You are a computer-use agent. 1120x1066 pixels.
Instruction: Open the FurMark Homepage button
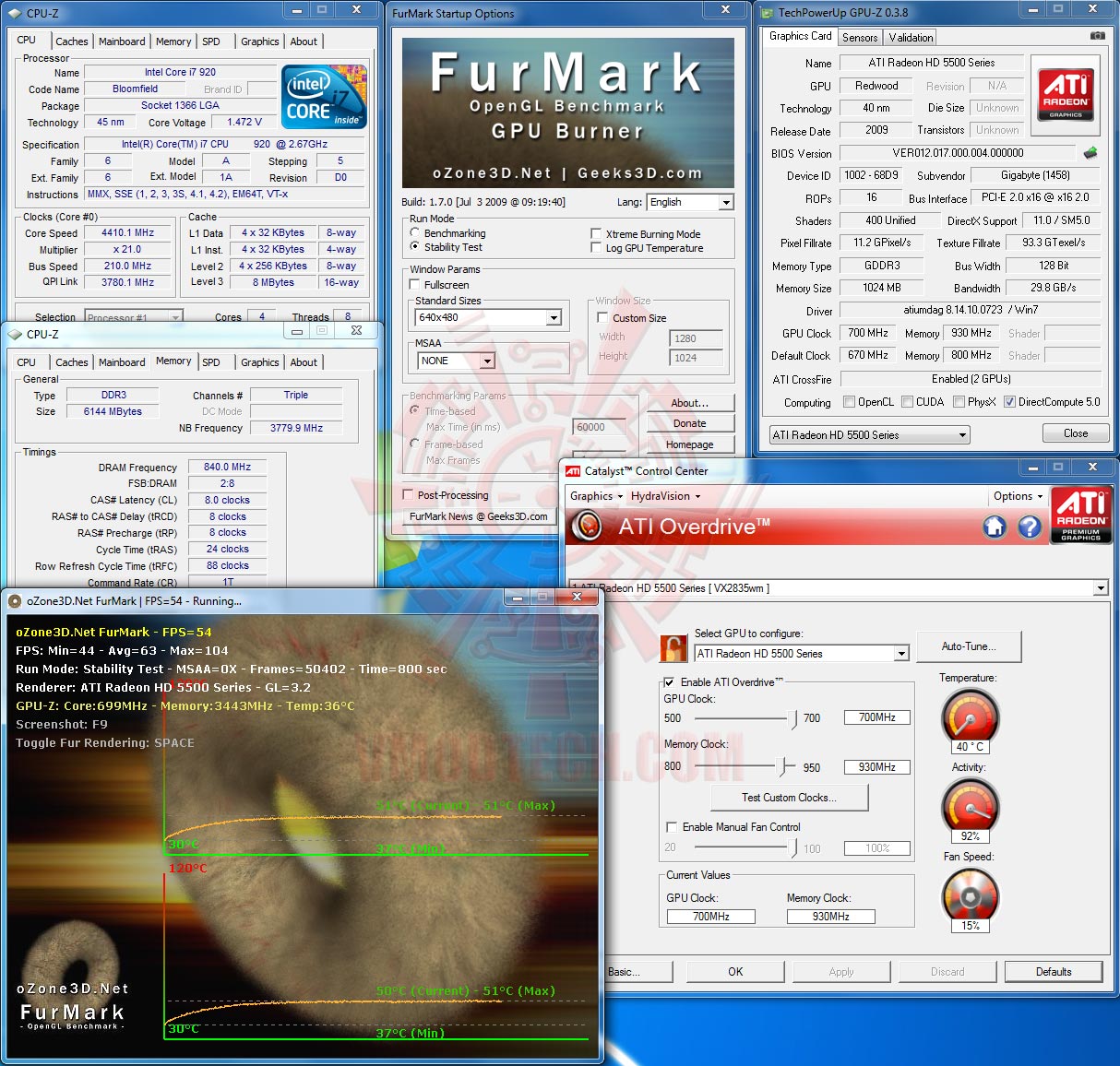tap(689, 444)
